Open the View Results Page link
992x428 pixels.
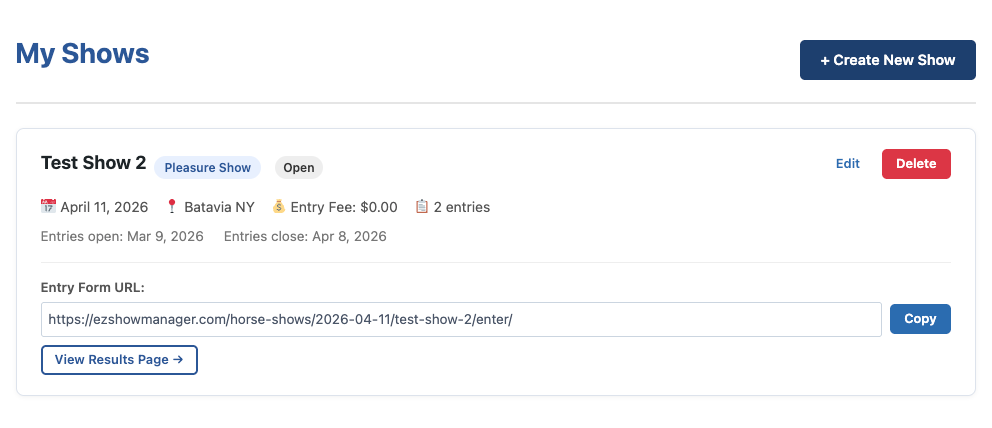click(x=119, y=360)
